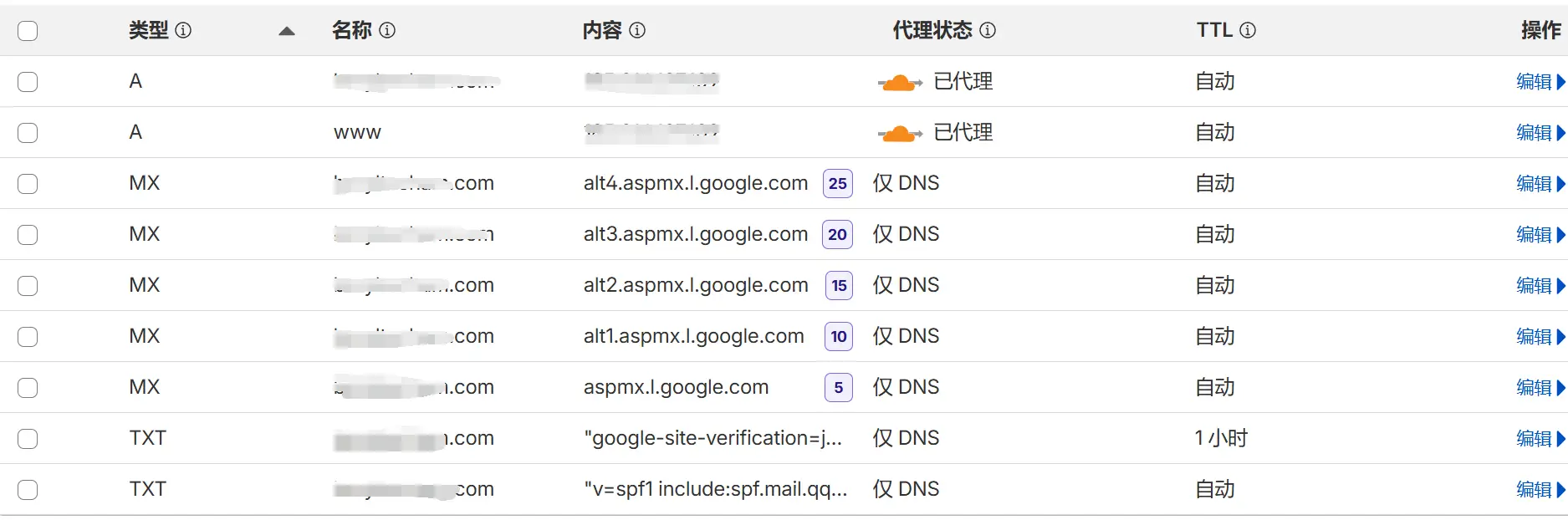Click the info icon next to TTL header
This screenshot has width=1568, height=520.
(1249, 29)
